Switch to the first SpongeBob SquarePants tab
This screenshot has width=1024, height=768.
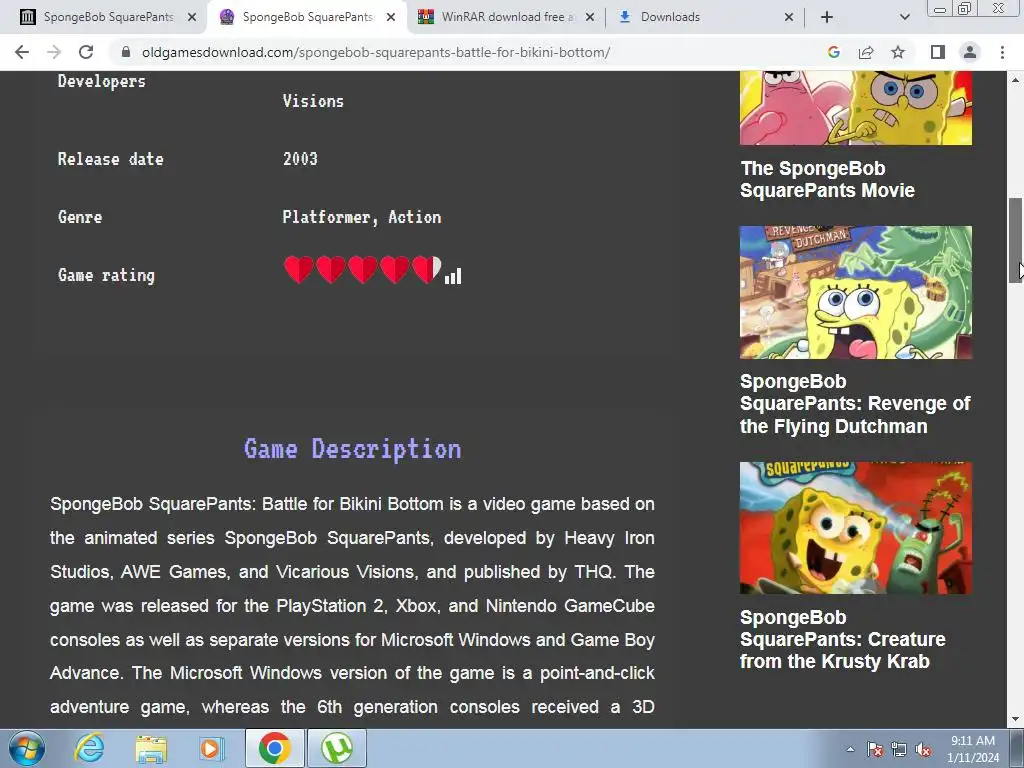[108, 17]
